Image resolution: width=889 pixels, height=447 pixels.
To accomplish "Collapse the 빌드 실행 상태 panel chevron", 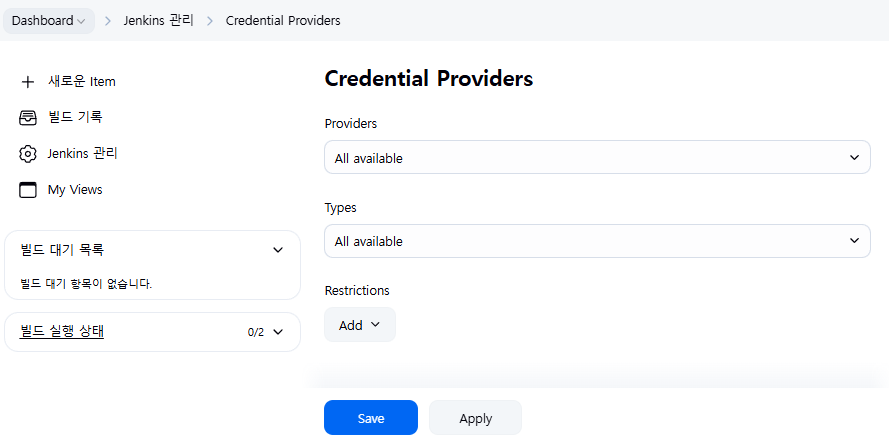I will [x=278, y=332].
